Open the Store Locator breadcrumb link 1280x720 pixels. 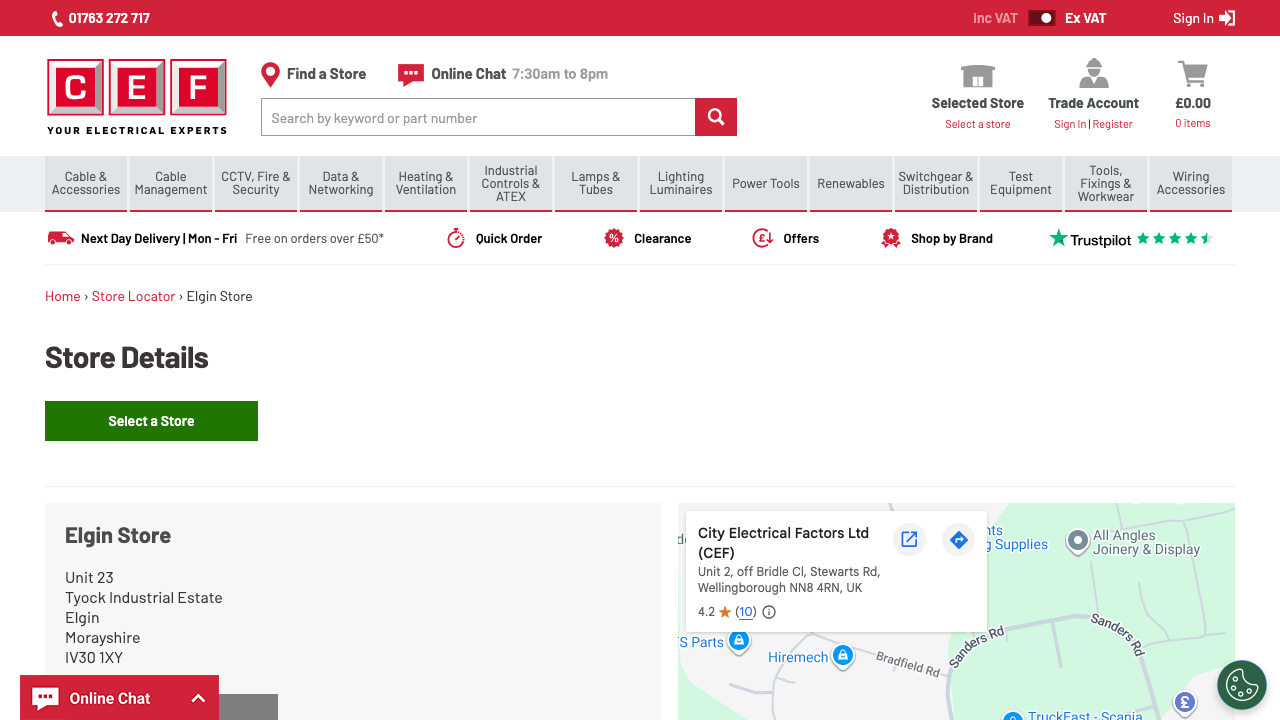[133, 296]
